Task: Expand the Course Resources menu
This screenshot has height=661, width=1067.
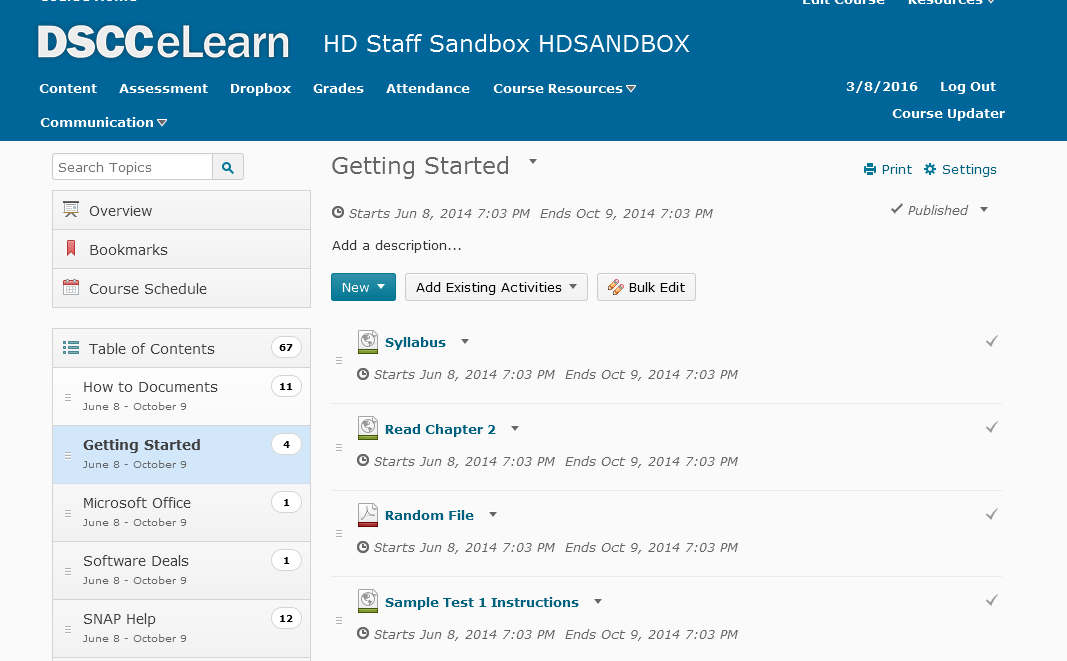Action: coord(564,88)
